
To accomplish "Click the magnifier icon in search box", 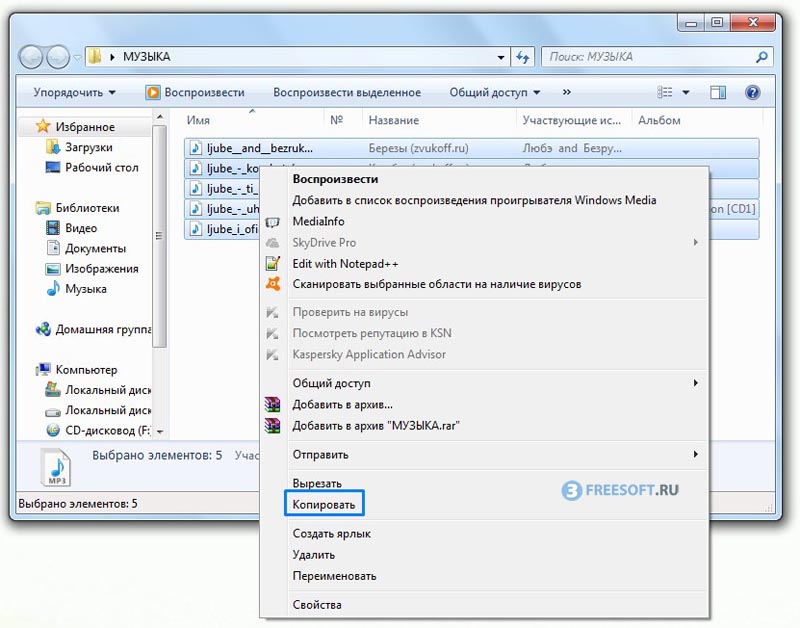I will click(761, 57).
